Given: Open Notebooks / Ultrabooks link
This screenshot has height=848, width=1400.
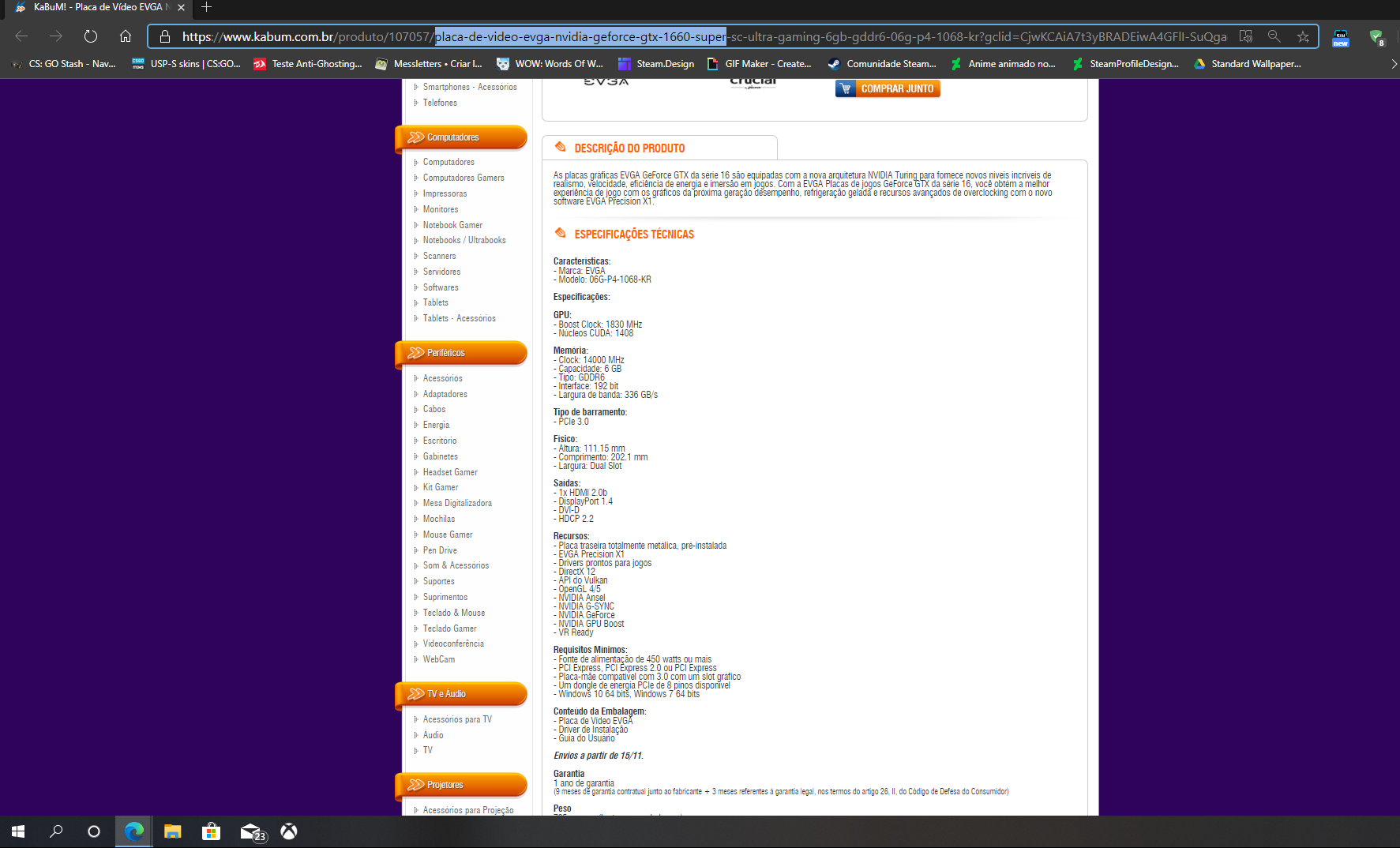Looking at the screenshot, I should click(x=464, y=240).
